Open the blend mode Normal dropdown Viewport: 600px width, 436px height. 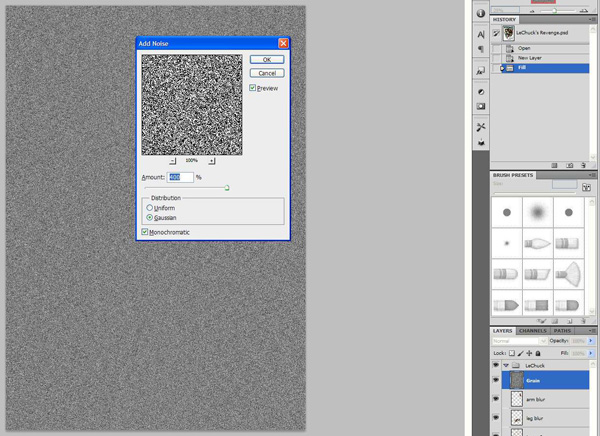520,341
